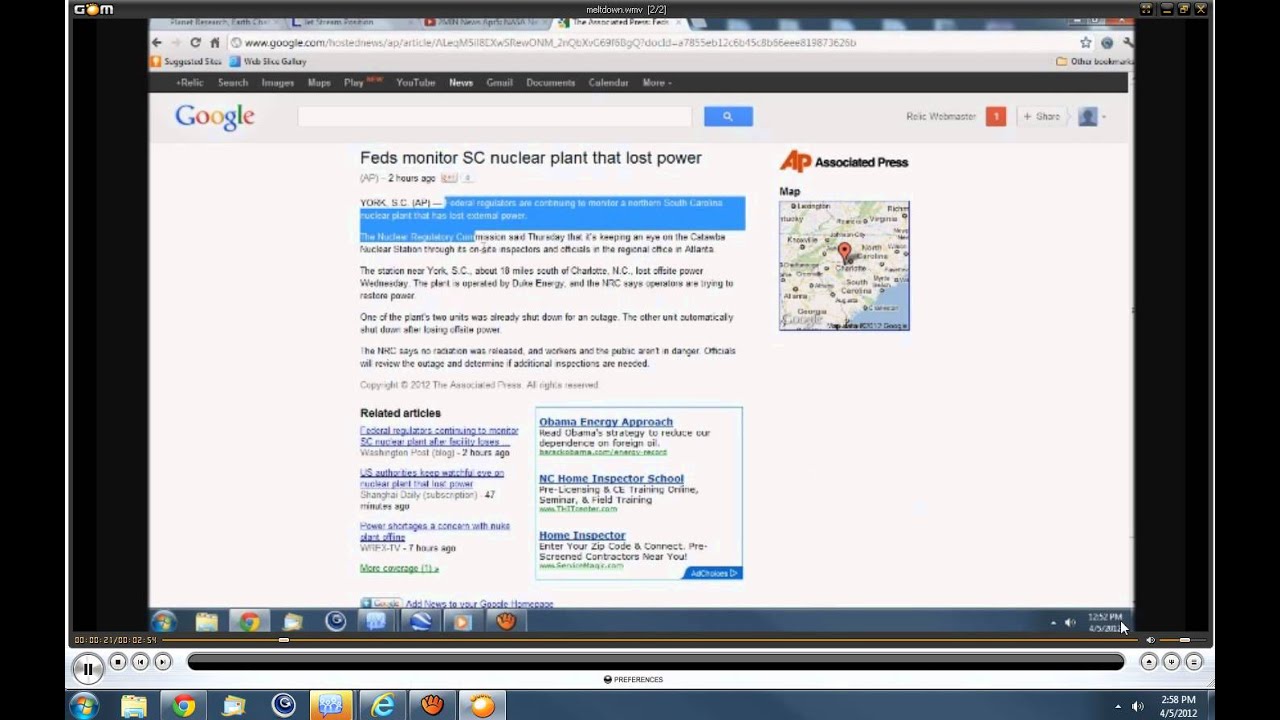The width and height of the screenshot is (1280, 720).
Task: Click the blue search magnifier button
Action: click(x=728, y=117)
